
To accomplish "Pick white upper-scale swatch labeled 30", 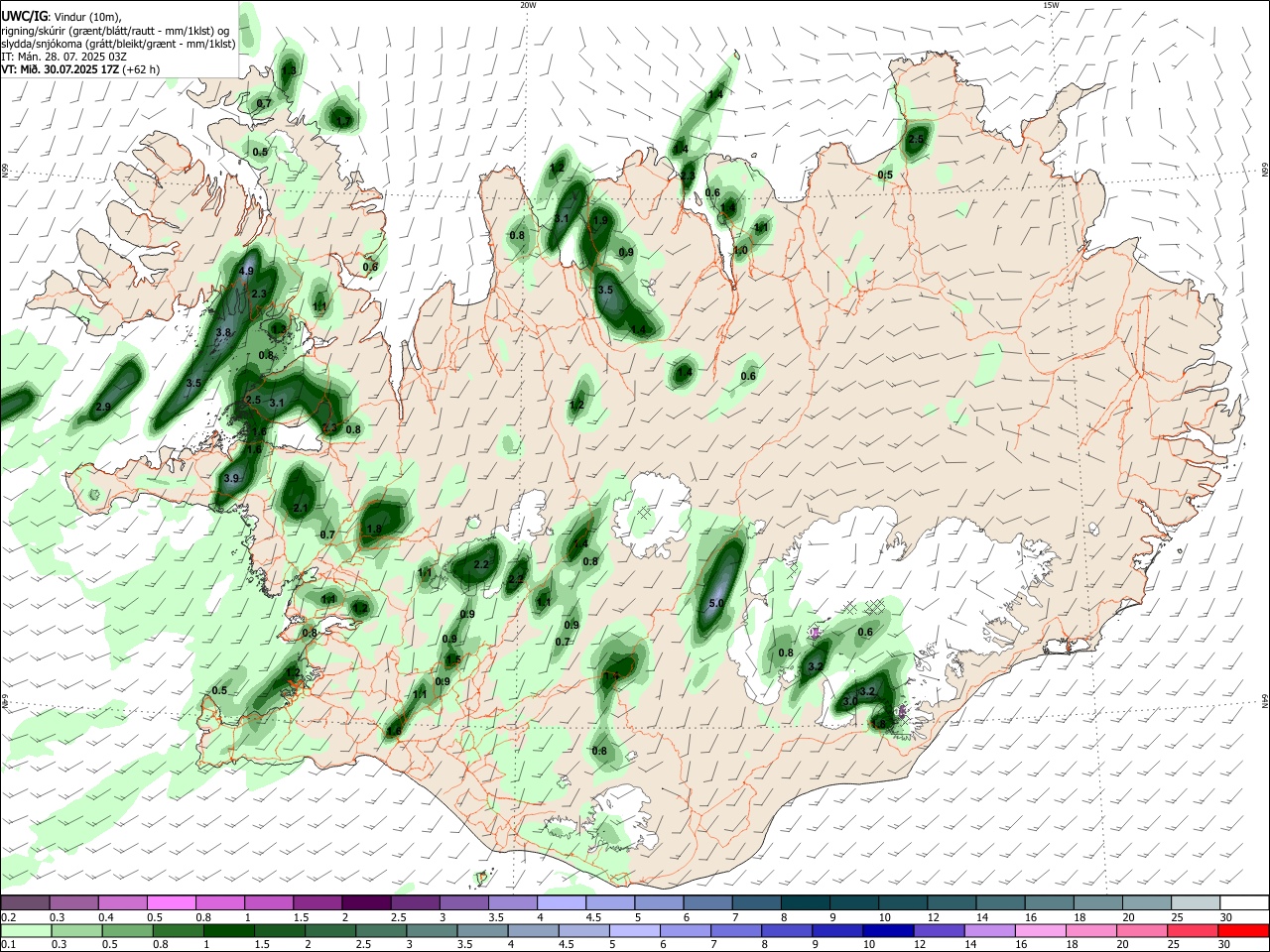I will tap(1242, 903).
